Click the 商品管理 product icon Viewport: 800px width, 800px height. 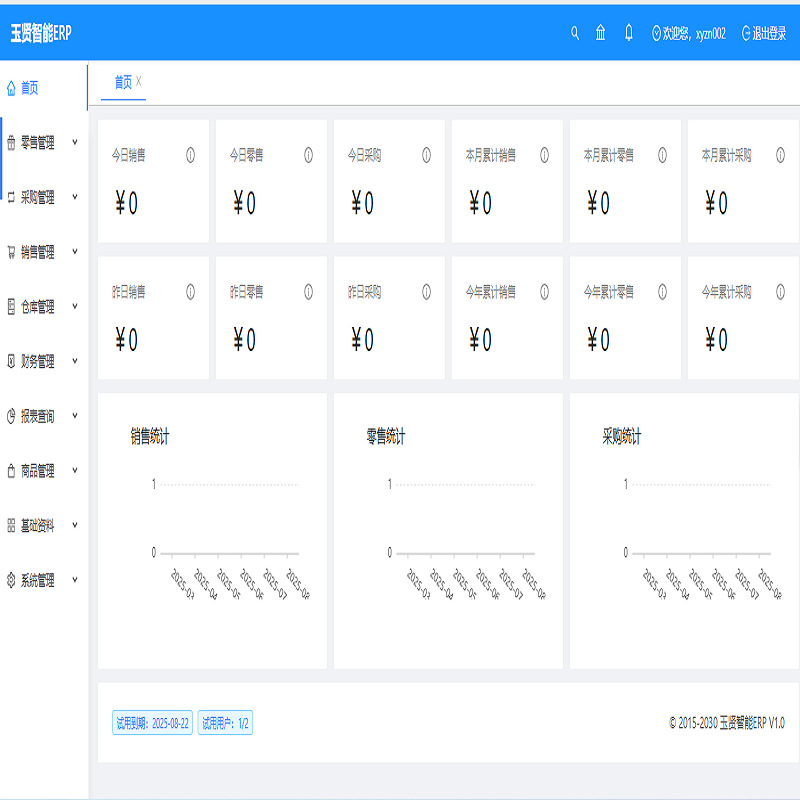(13, 472)
